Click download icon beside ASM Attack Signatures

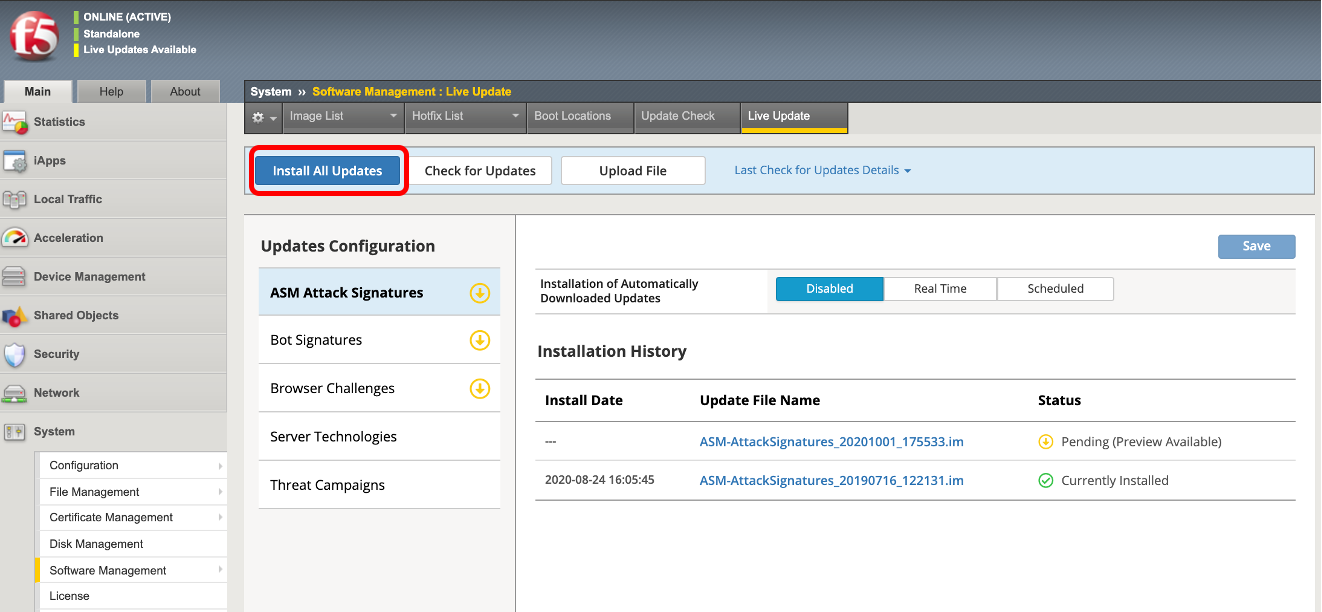pyautogui.click(x=480, y=293)
